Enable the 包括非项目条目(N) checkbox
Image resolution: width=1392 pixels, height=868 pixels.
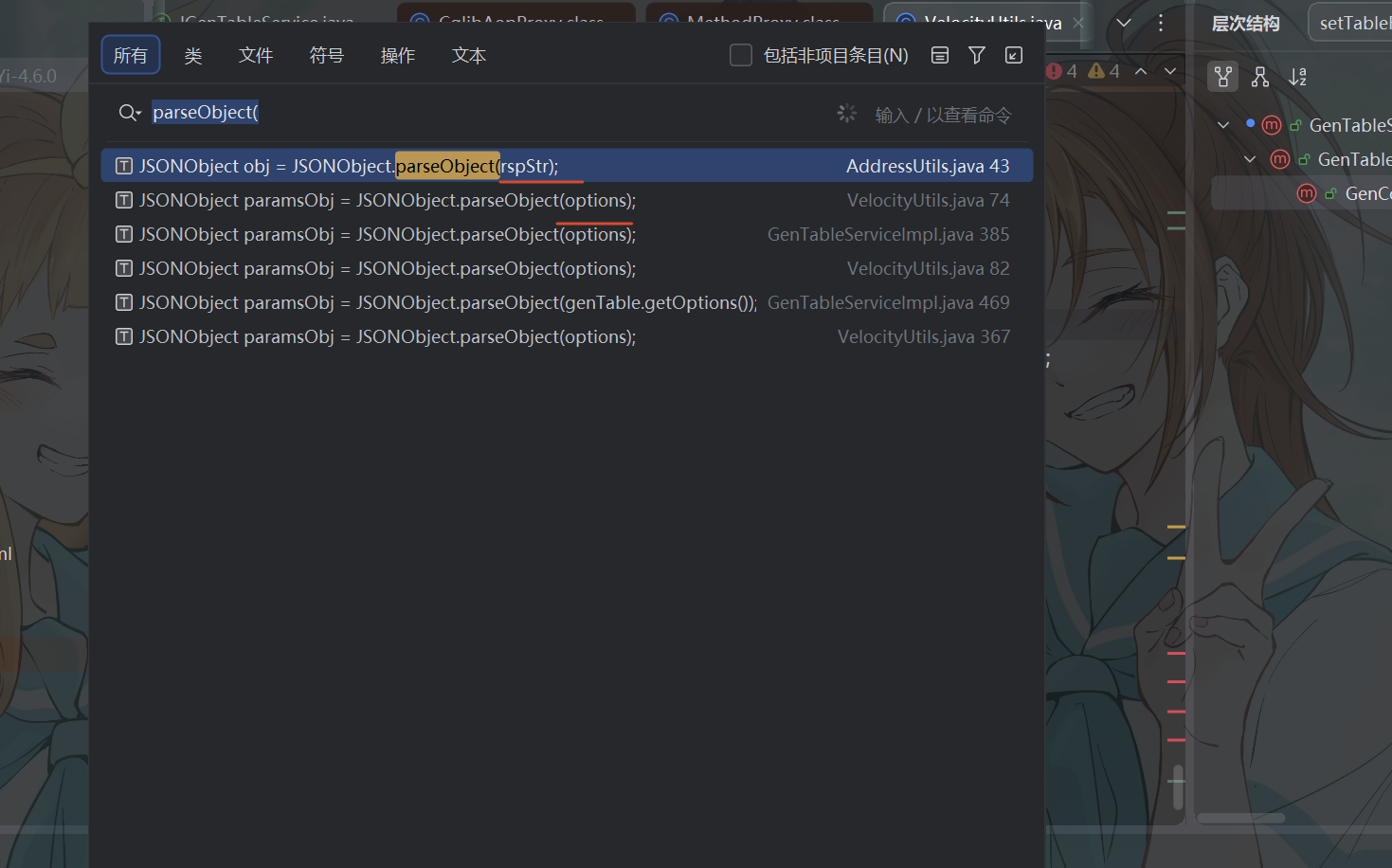coord(741,56)
